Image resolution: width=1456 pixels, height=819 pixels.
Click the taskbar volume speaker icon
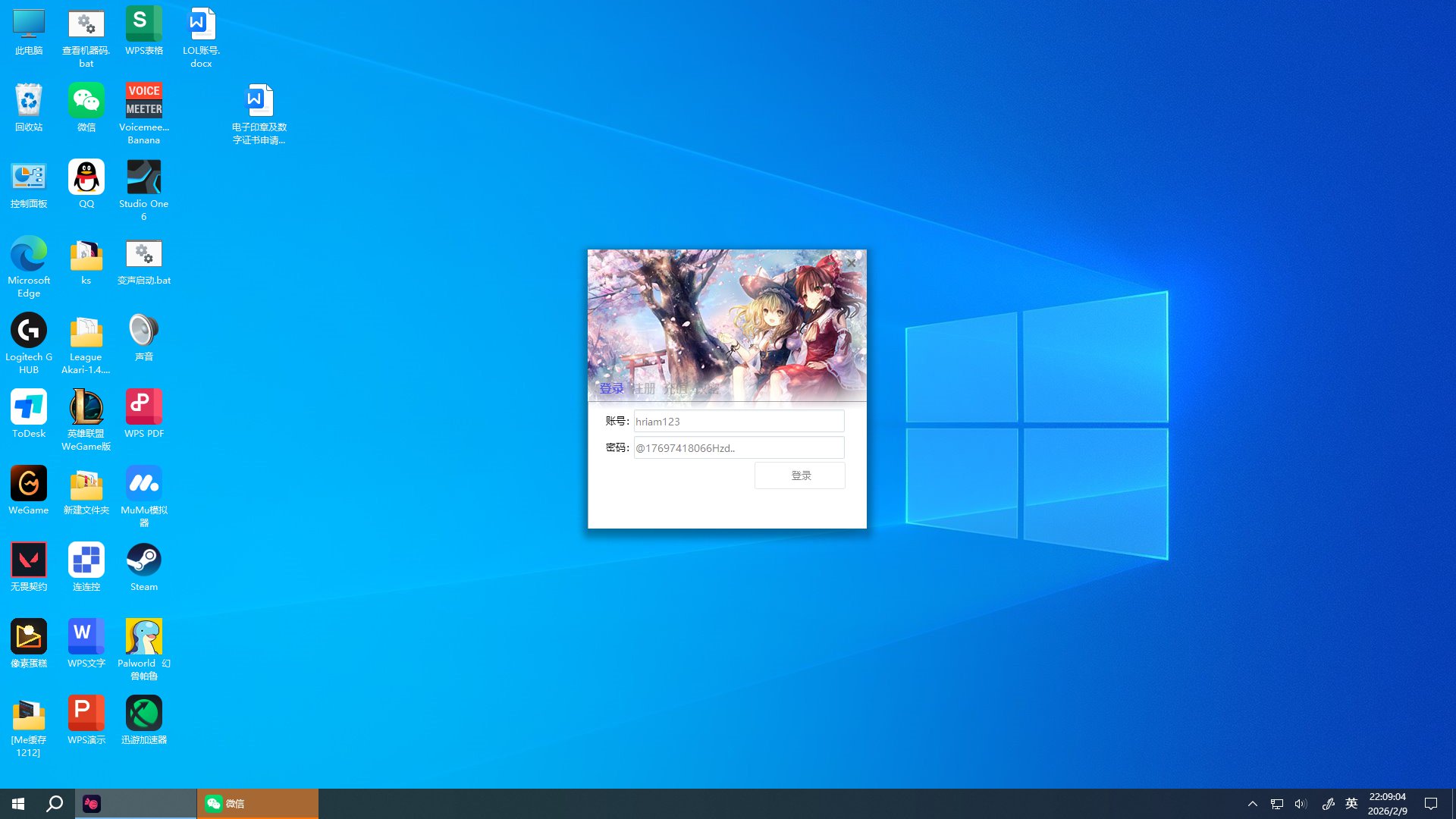point(1301,804)
